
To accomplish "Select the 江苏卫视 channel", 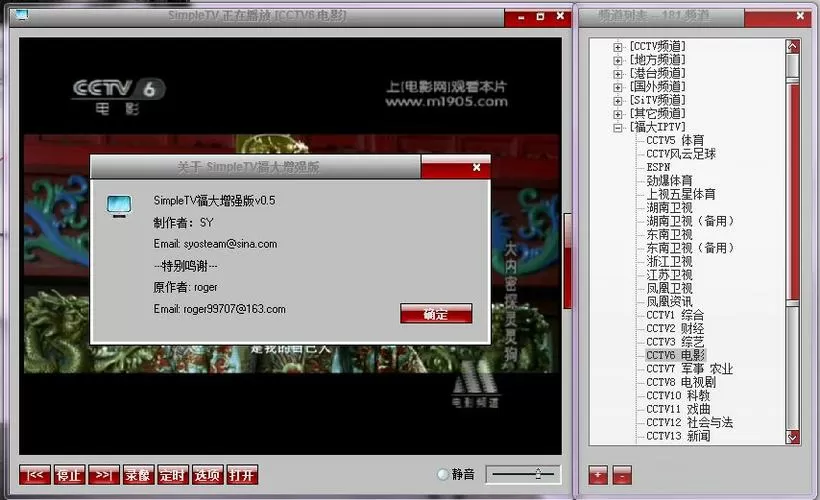I will click(669, 275).
